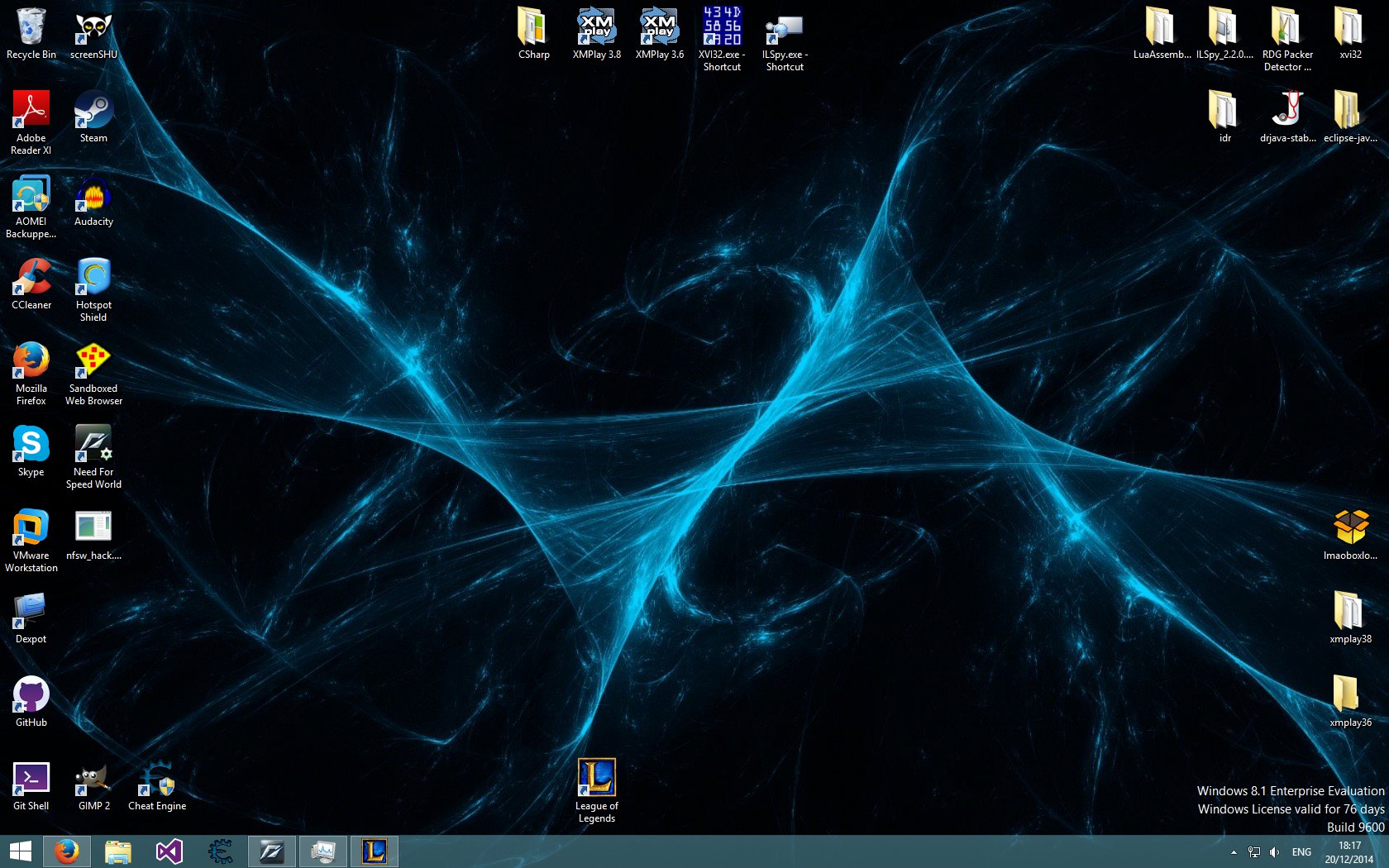Show hidden system tray icons

[x=1234, y=852]
